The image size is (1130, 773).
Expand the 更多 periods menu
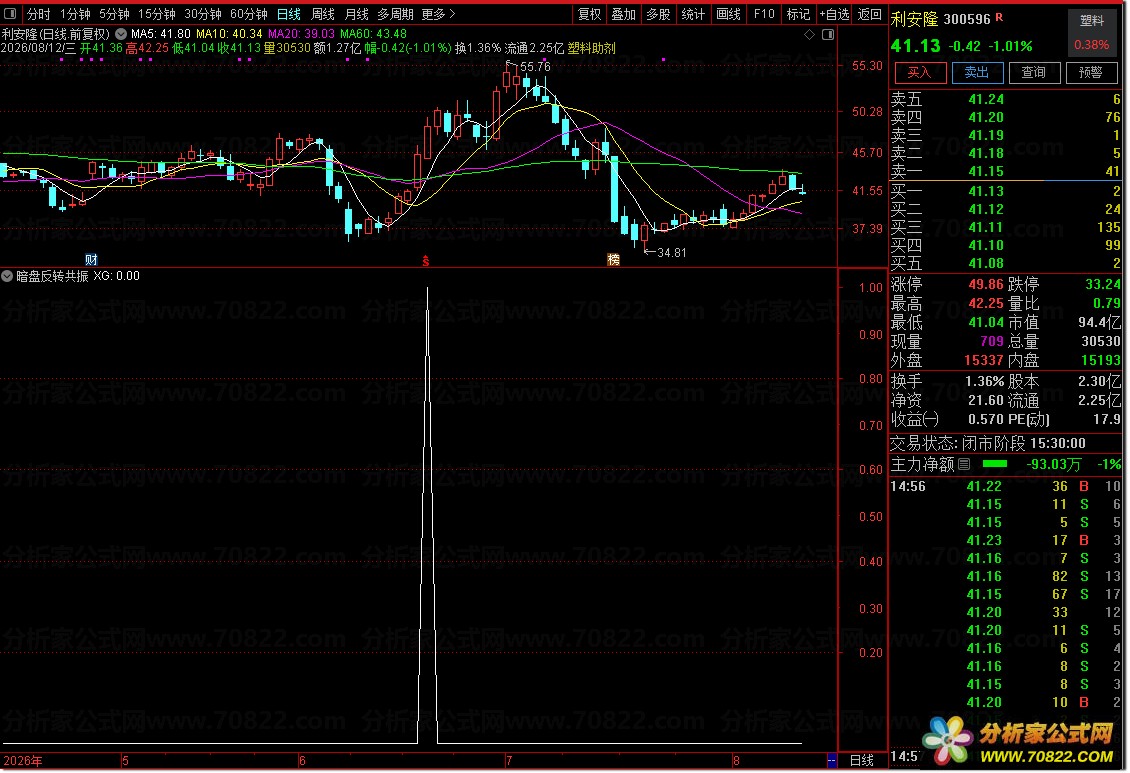438,14
